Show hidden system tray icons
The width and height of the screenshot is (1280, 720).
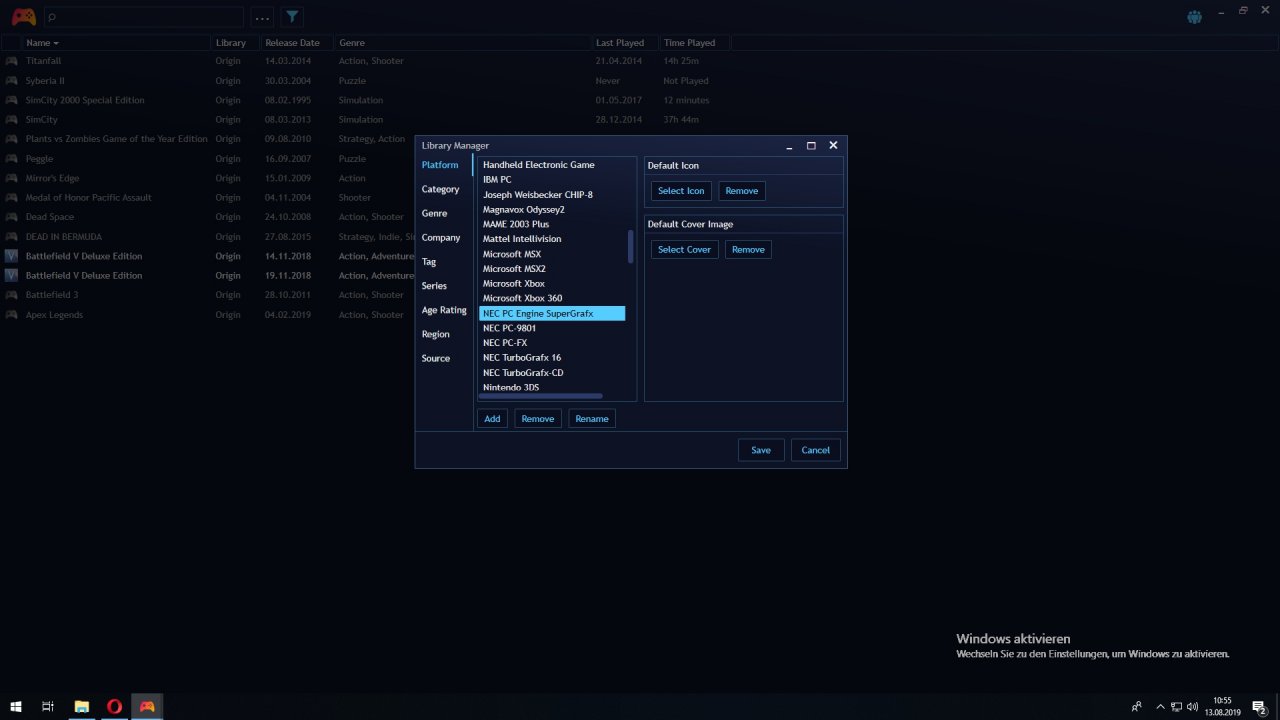tap(1159, 706)
